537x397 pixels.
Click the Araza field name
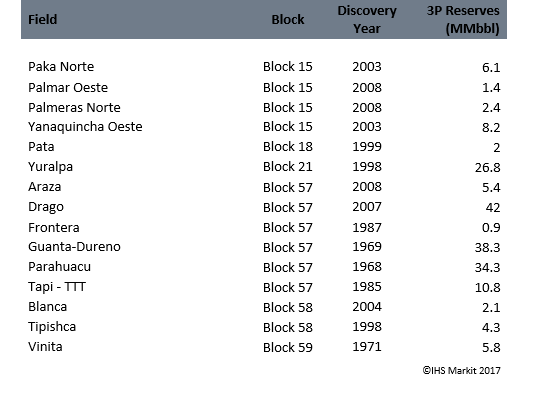point(45,187)
